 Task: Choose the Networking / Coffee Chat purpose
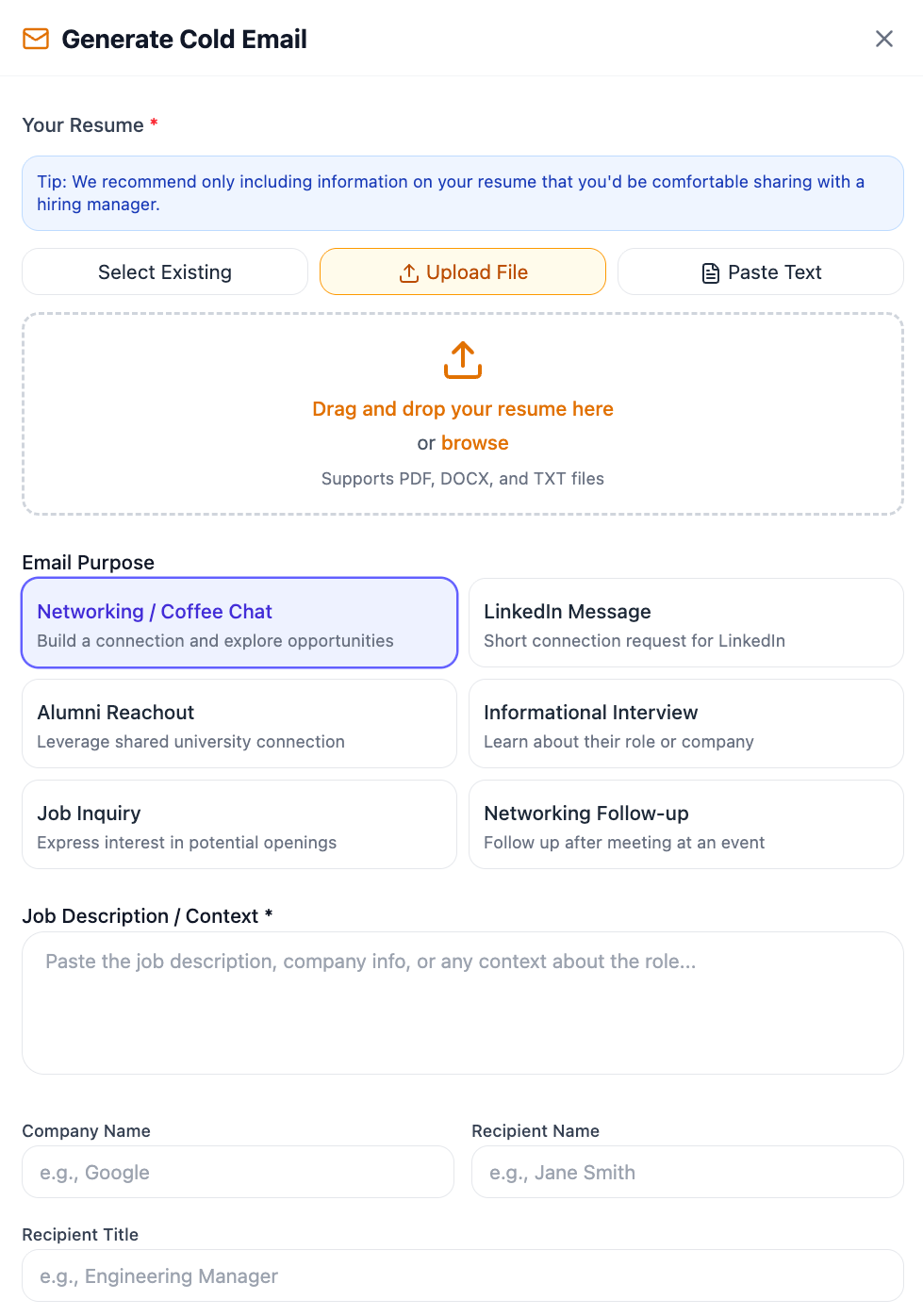coord(239,623)
